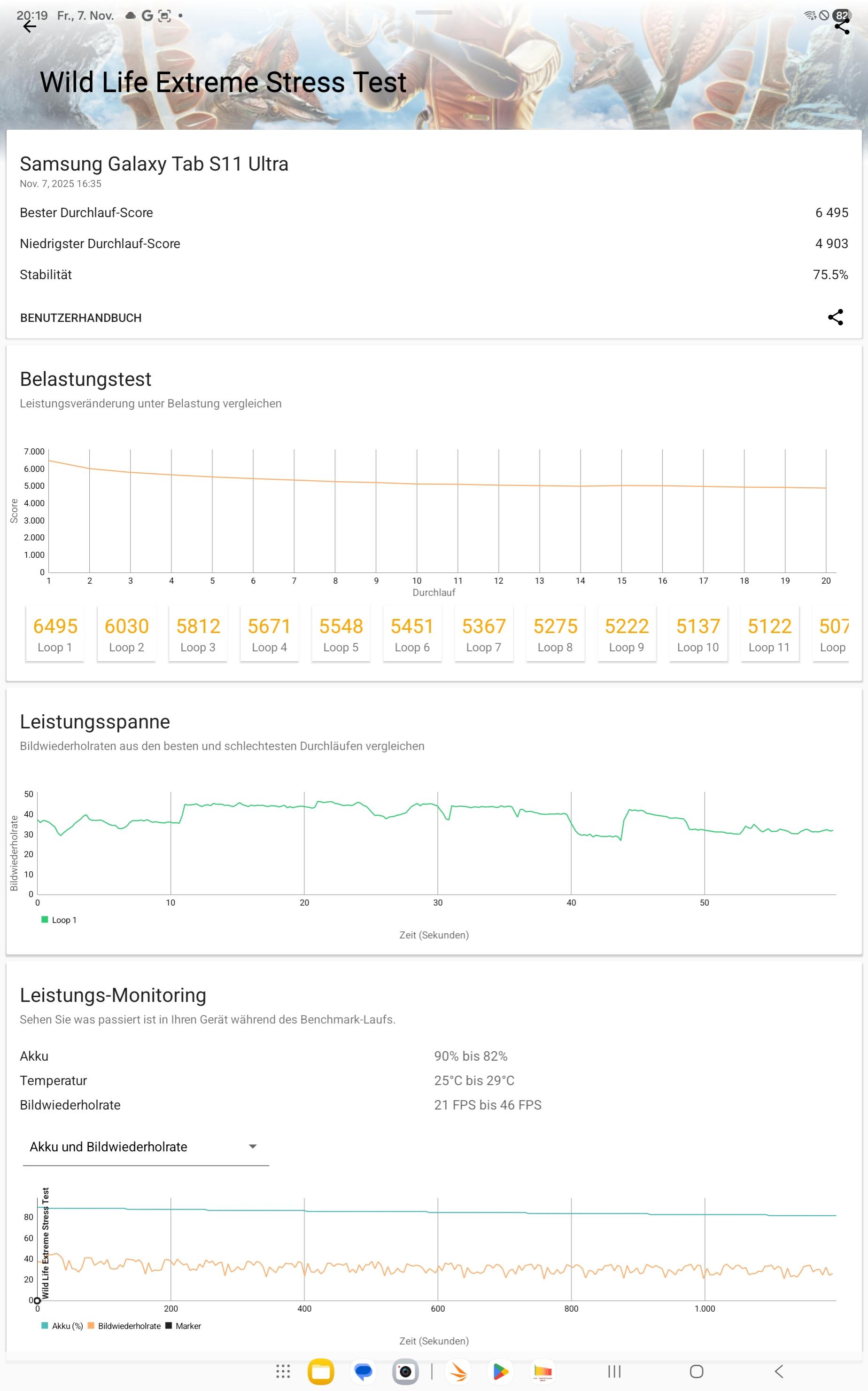Tap the back arrow at top left

pyautogui.click(x=29, y=26)
